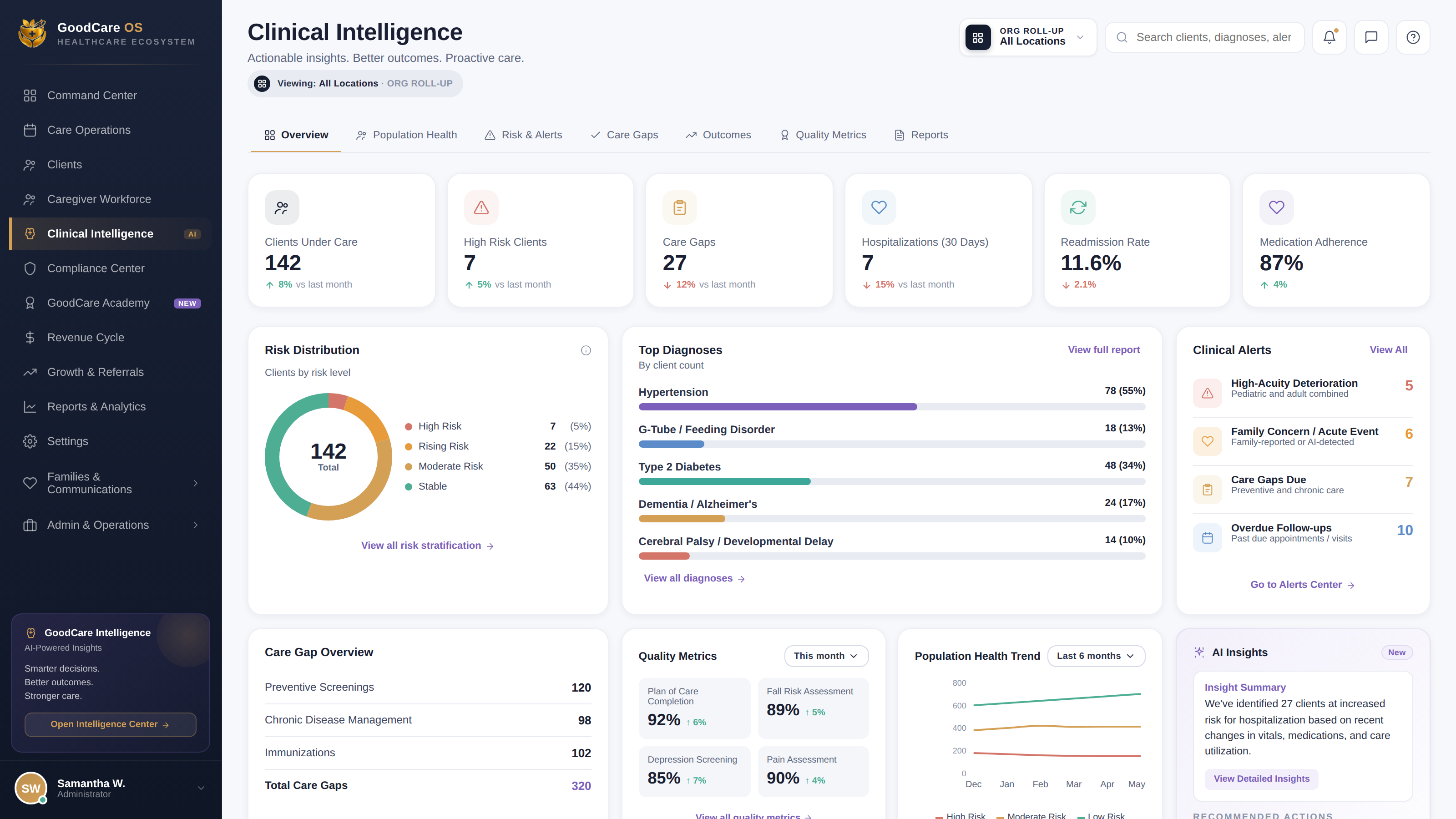Click Go to Alerts Center link
Image resolution: width=1456 pixels, height=819 pixels.
(x=1302, y=584)
